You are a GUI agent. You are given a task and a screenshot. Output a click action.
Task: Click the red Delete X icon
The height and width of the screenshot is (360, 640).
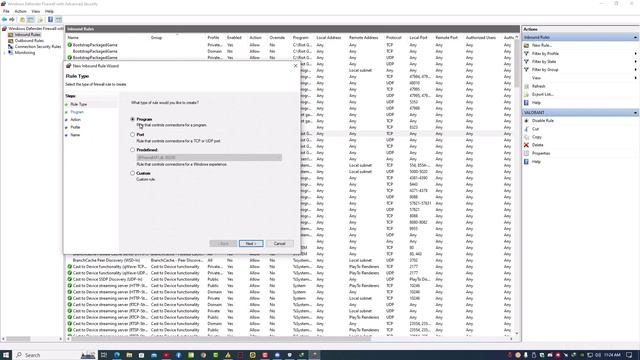coord(526,145)
